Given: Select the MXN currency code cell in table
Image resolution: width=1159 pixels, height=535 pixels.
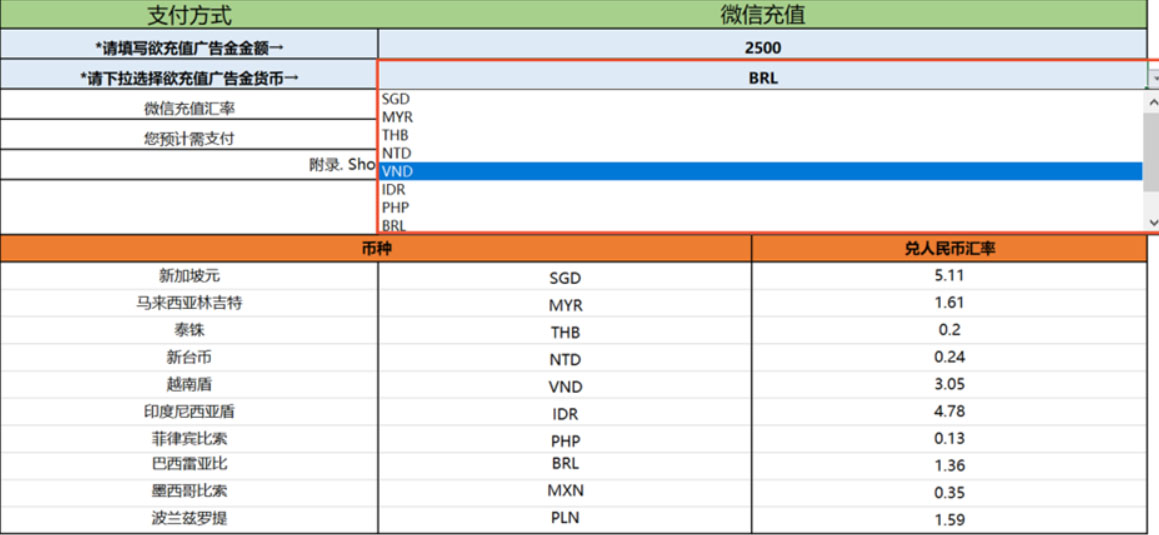Looking at the screenshot, I should (565, 491).
